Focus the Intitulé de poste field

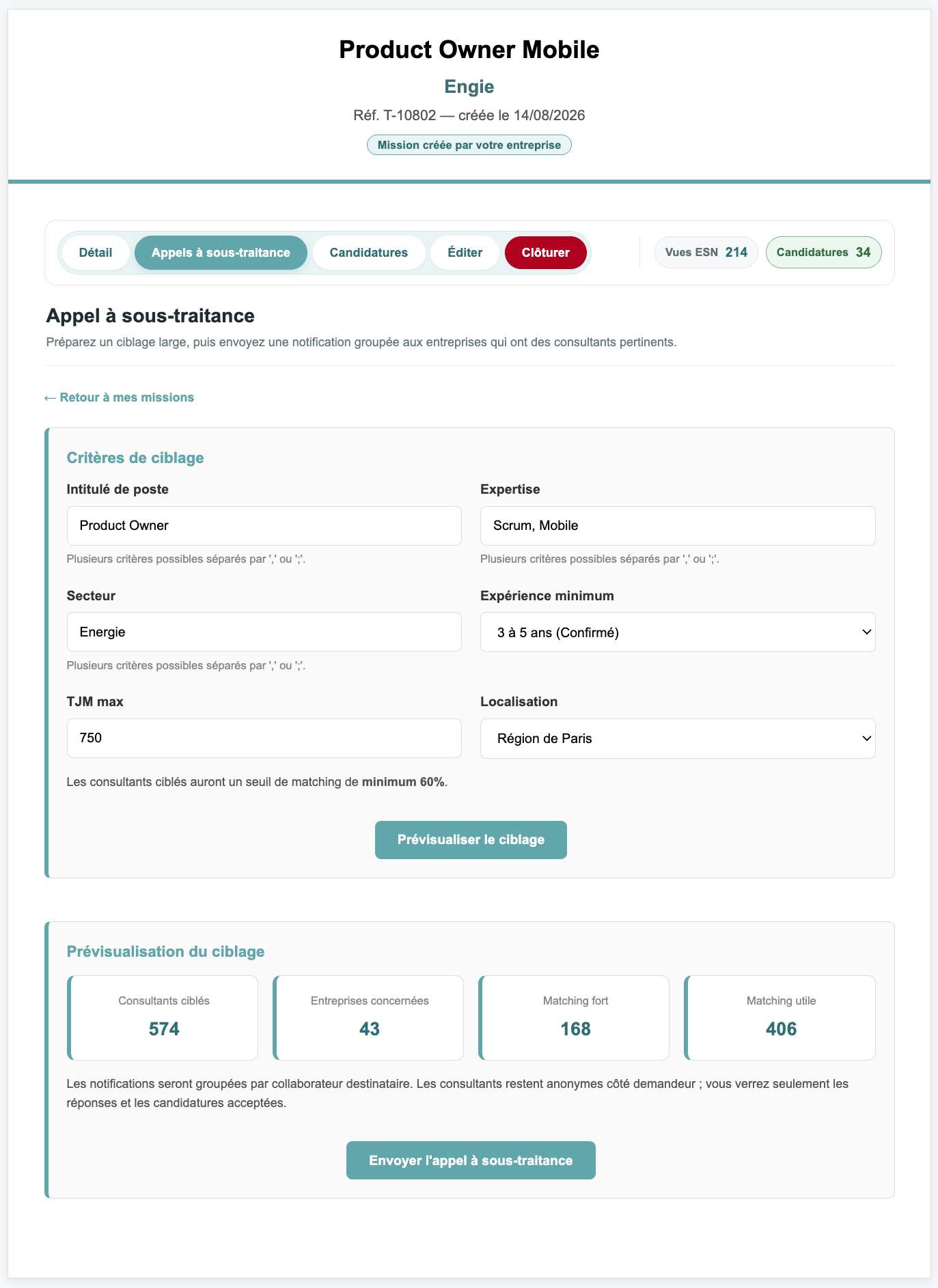click(x=264, y=526)
